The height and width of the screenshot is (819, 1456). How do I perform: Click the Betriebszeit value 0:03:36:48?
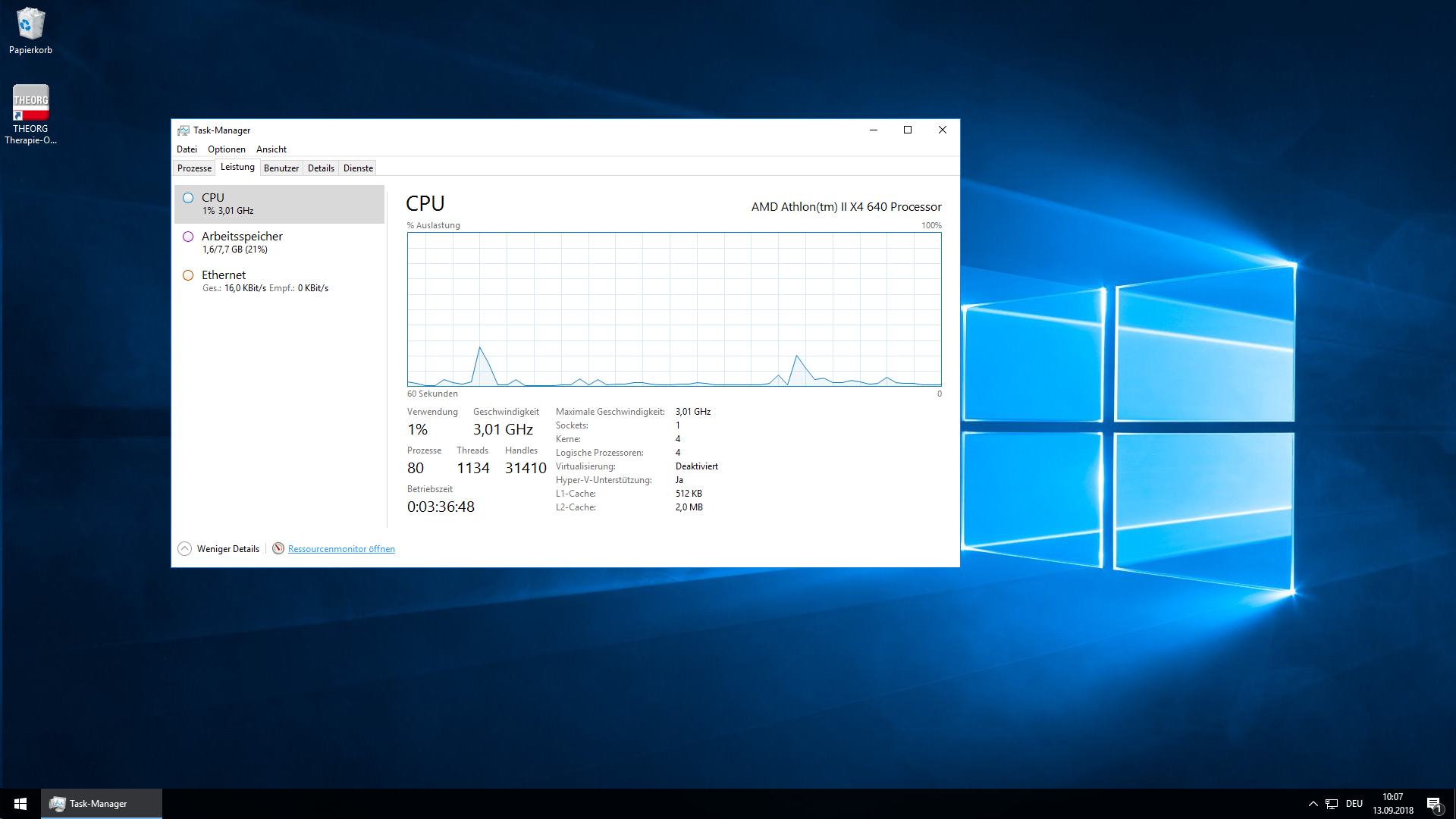(441, 507)
